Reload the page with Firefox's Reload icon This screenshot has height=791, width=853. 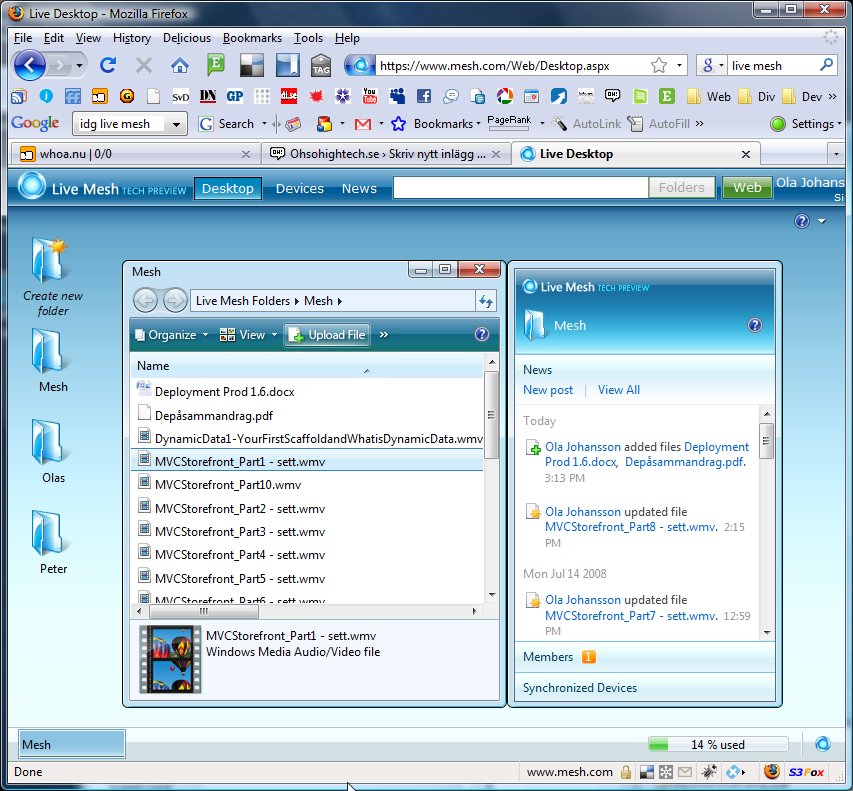coord(108,66)
